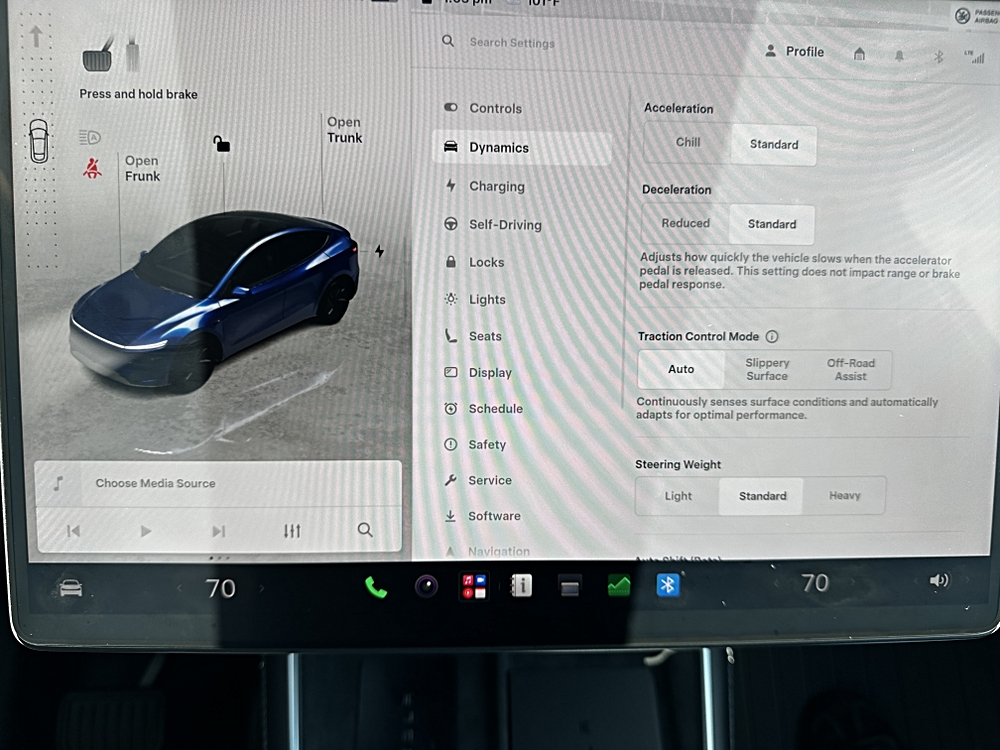This screenshot has width=1000, height=750.
Task: Open the Display settings menu
Action: tap(478, 372)
